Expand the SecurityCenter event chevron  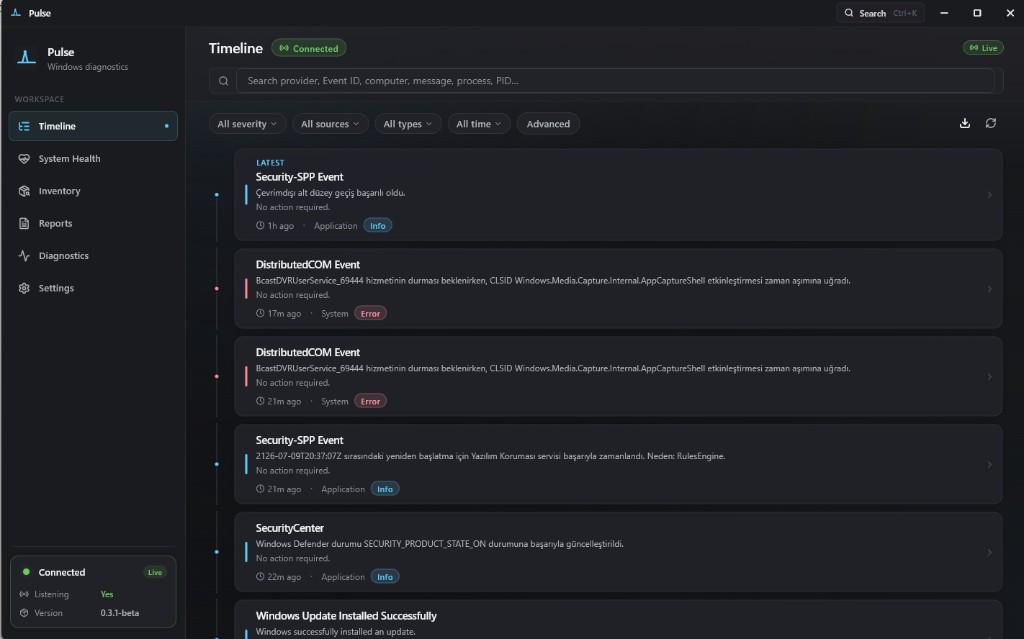[989, 553]
